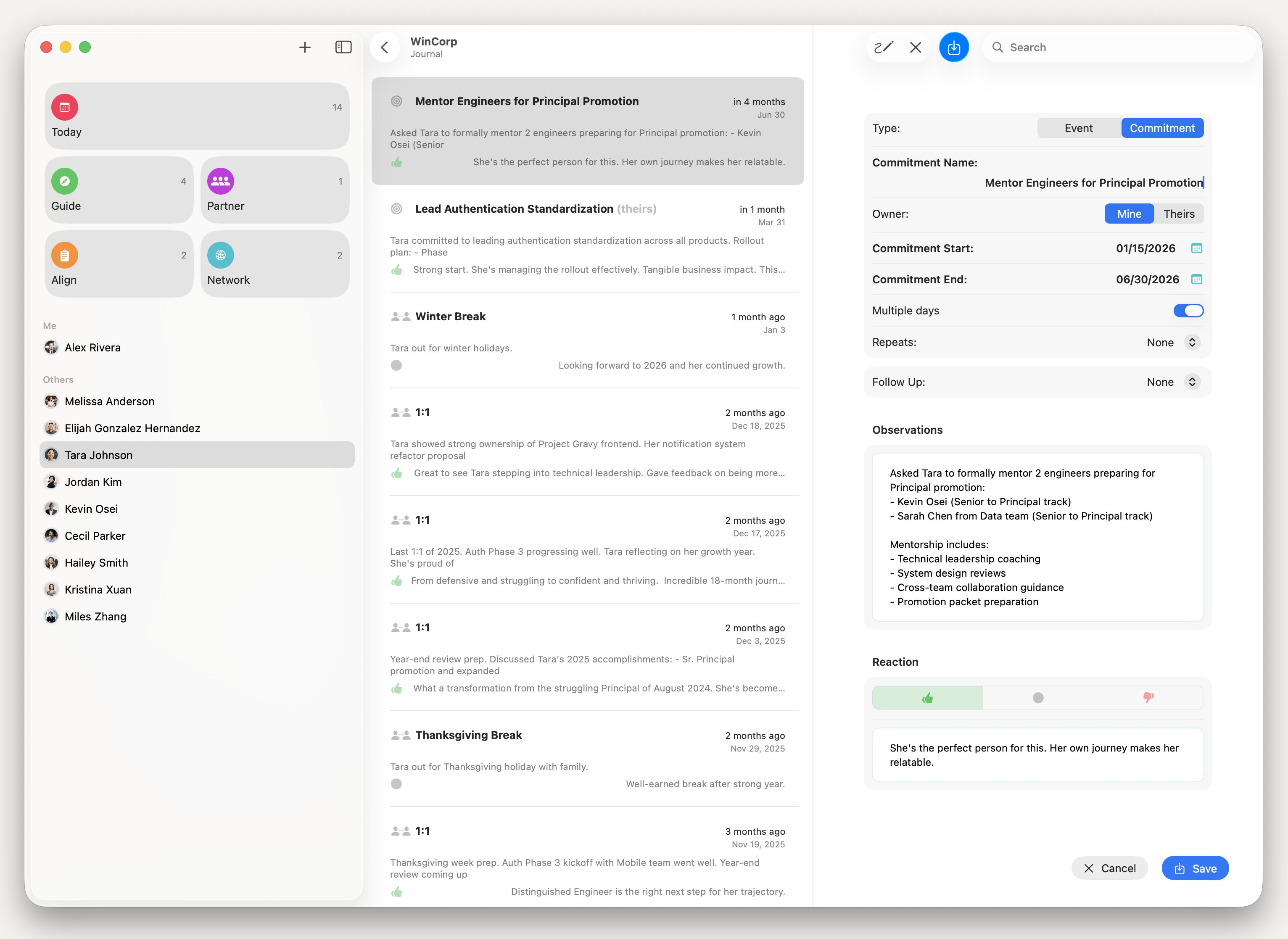
Task: Open the Repeats dropdown
Action: 1192,342
